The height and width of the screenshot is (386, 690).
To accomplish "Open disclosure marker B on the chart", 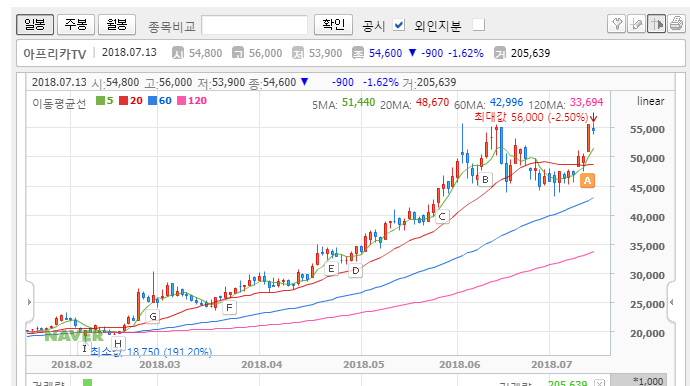I will pos(485,180).
